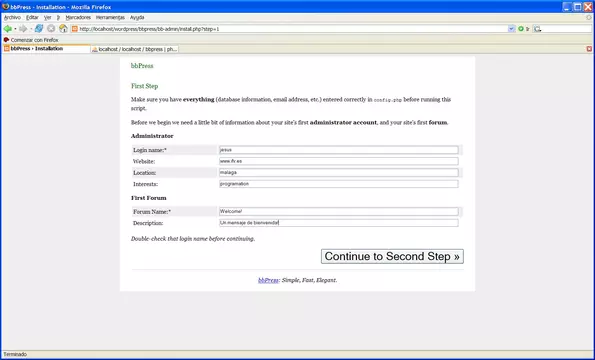Go to the Home page icon

pos(63,29)
